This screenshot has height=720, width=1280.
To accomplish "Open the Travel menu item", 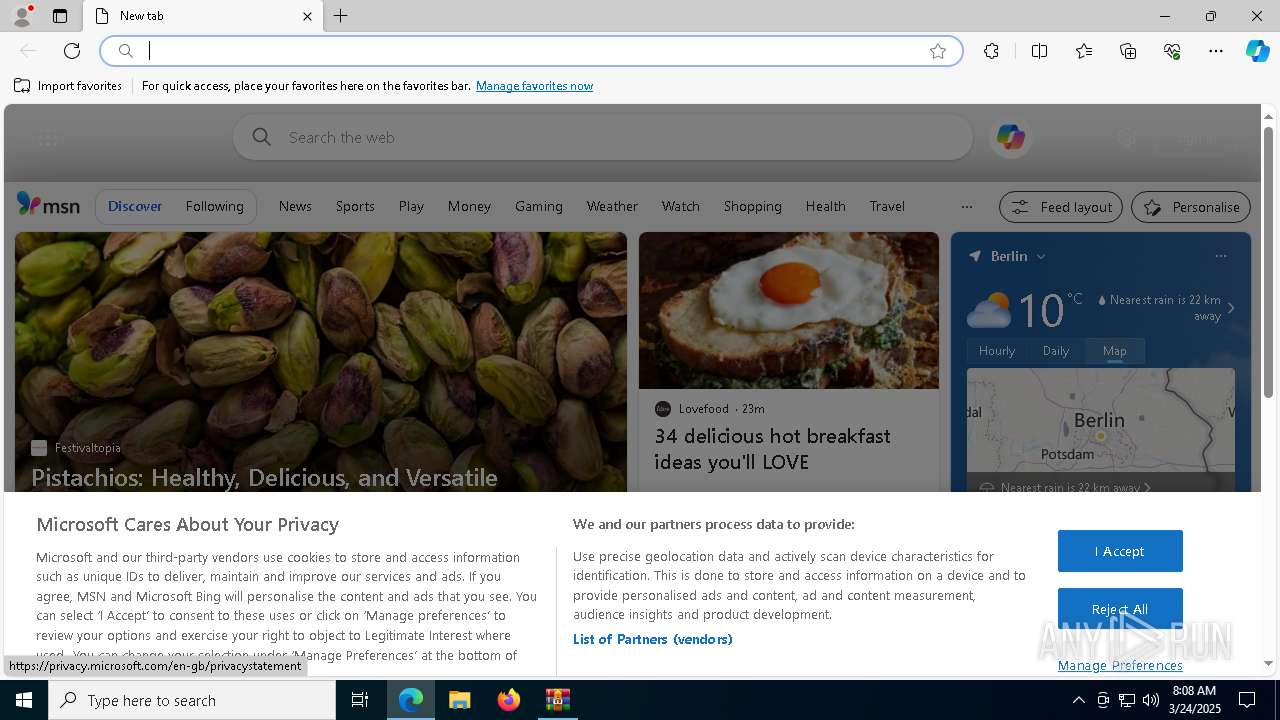I will click(887, 206).
